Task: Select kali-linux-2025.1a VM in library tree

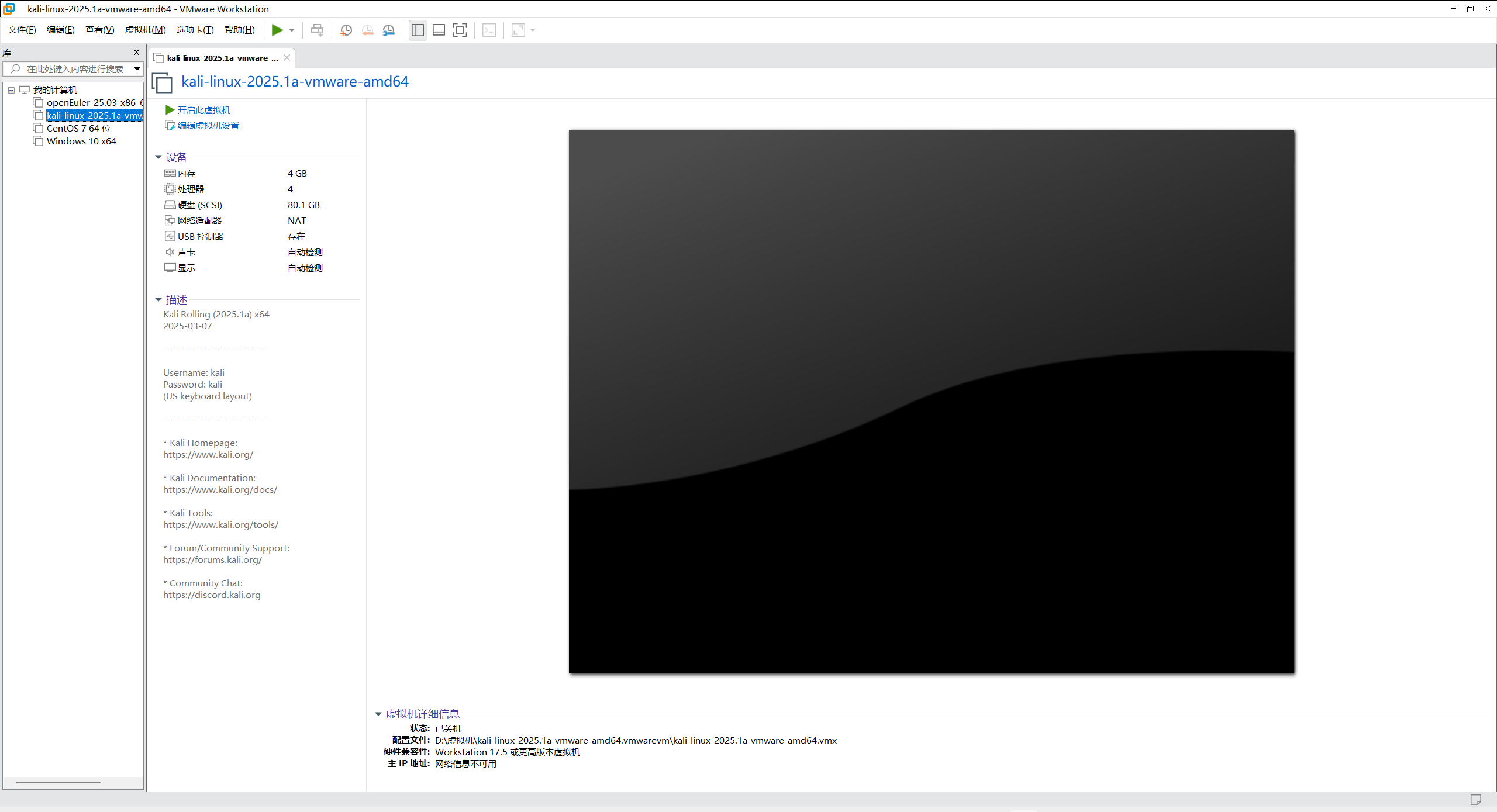Action: tap(94, 116)
